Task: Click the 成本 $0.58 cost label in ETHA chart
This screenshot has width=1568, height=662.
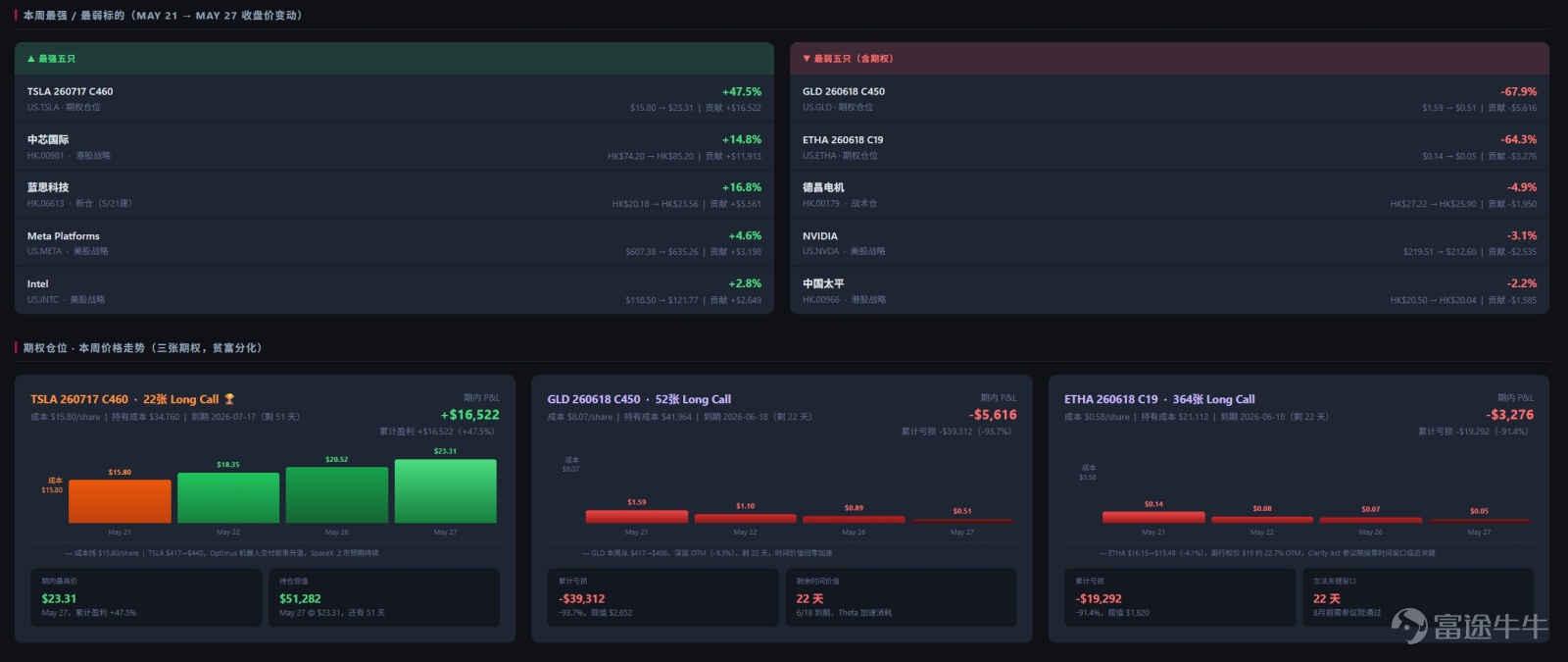Action: click(1088, 473)
